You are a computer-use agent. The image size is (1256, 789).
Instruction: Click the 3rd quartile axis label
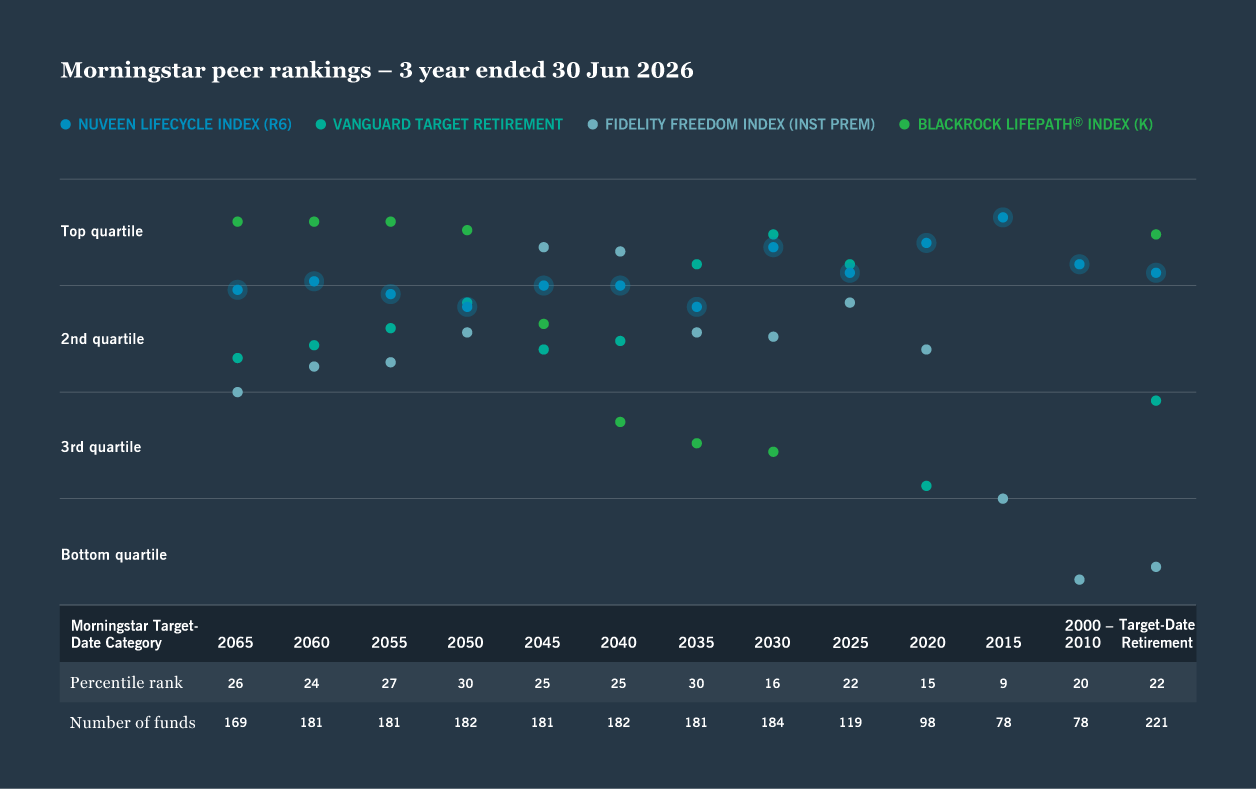[101, 447]
